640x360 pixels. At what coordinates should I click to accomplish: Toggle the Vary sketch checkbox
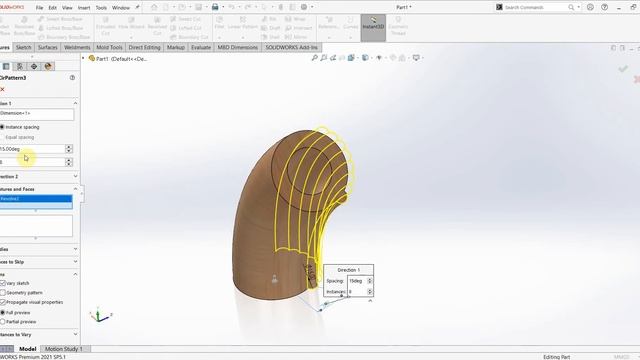pyautogui.click(x=2, y=283)
